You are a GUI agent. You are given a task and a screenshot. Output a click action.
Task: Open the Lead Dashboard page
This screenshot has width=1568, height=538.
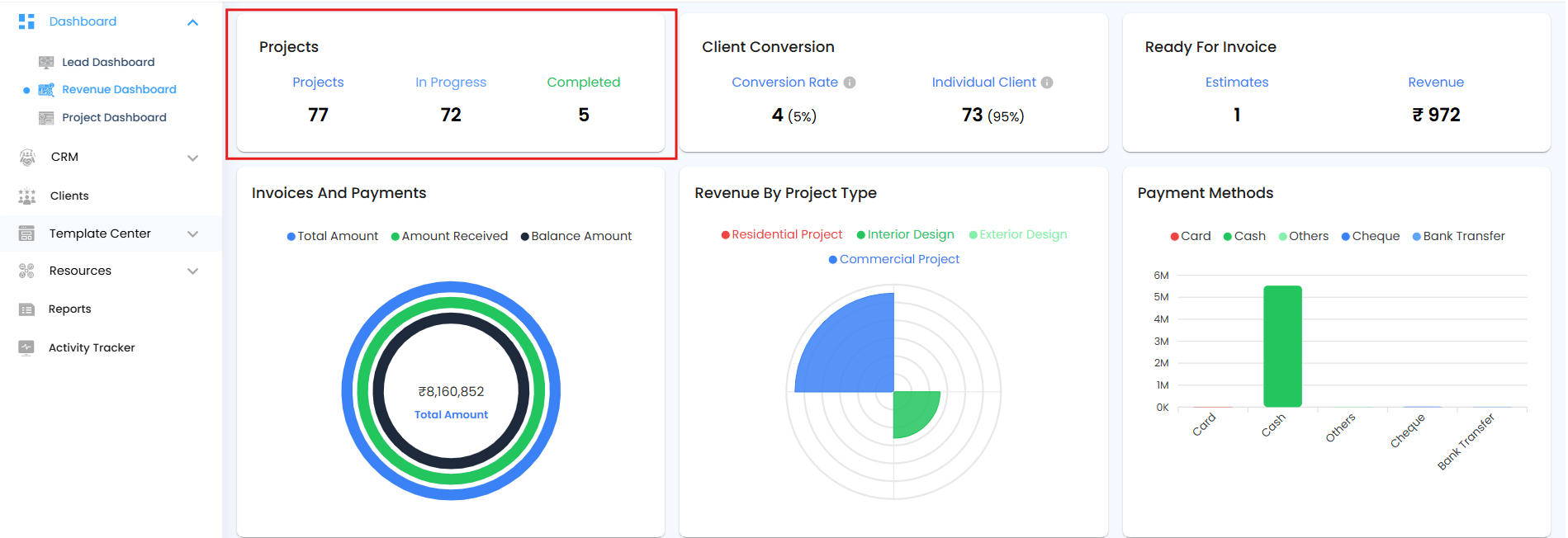click(x=108, y=62)
